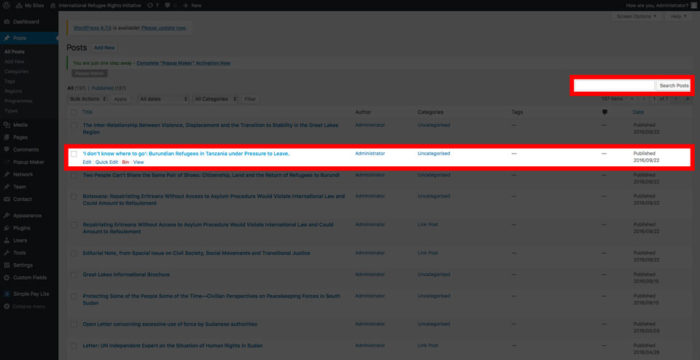Viewport: 700px width, 360px height.
Task: Open Media in the sidebar
Action: coord(20,125)
